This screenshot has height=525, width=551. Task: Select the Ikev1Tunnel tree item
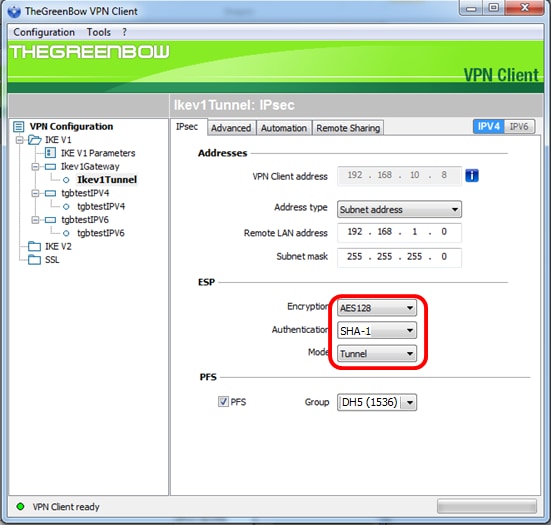pos(107,180)
